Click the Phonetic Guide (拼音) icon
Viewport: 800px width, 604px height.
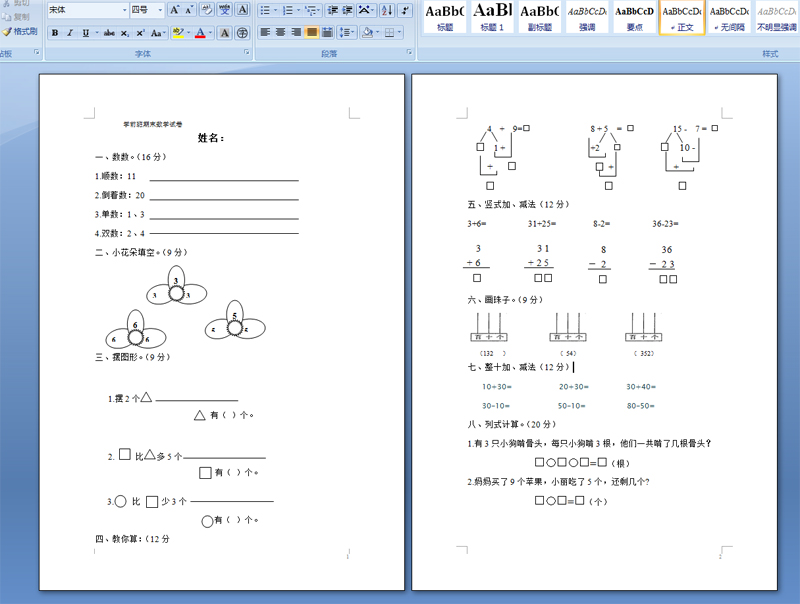coord(224,10)
